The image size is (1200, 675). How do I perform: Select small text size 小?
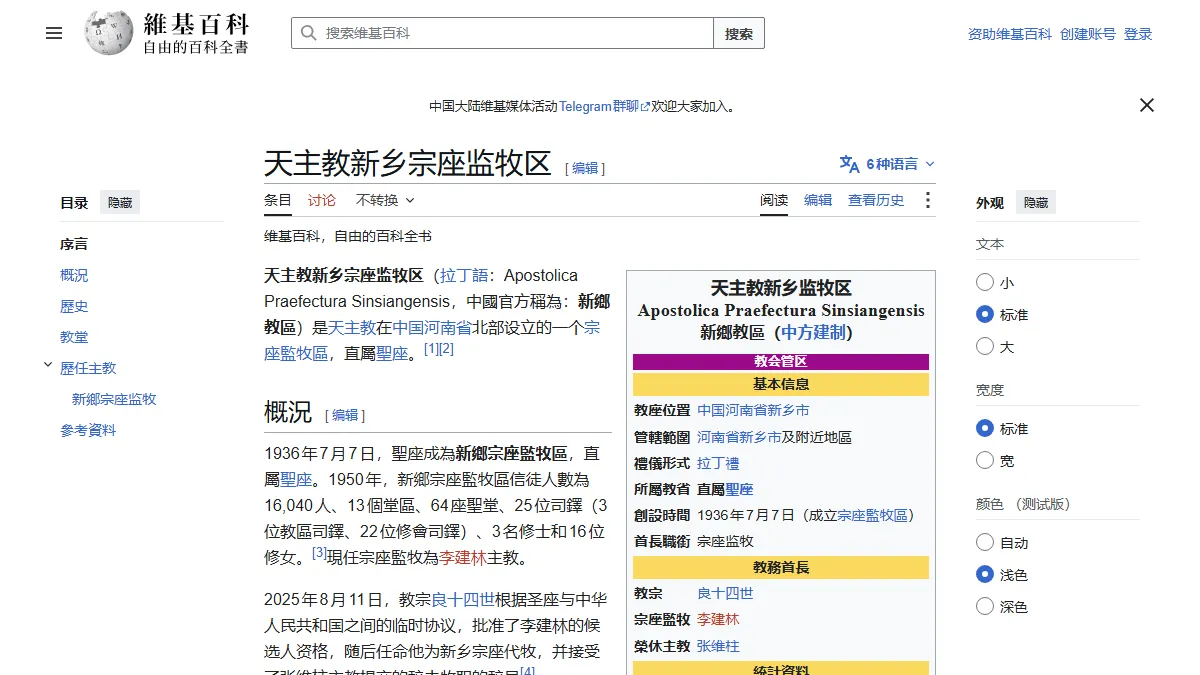(985, 283)
